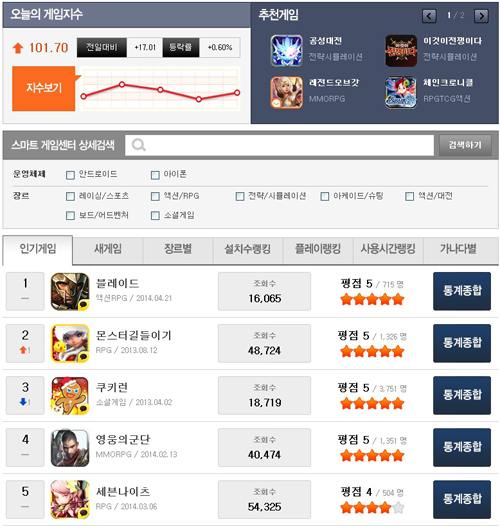Go to previous recommended games page arrow
Viewport: 500px width, 526px height.
[x=429, y=16]
